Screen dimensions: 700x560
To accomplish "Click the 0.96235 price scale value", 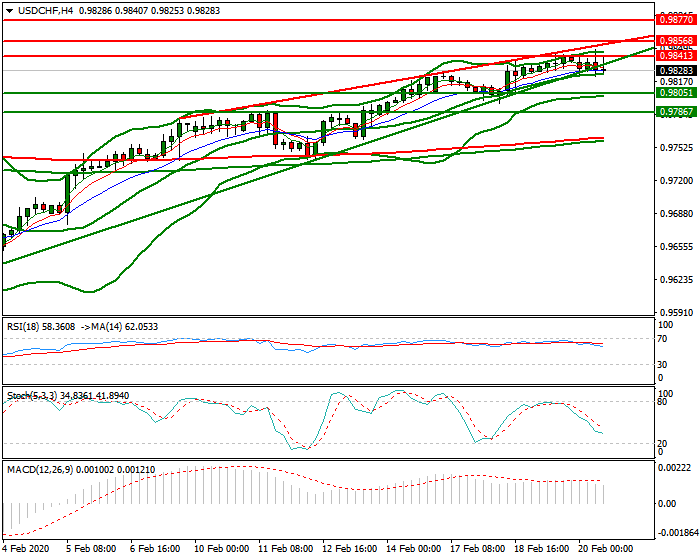I will (x=676, y=280).
